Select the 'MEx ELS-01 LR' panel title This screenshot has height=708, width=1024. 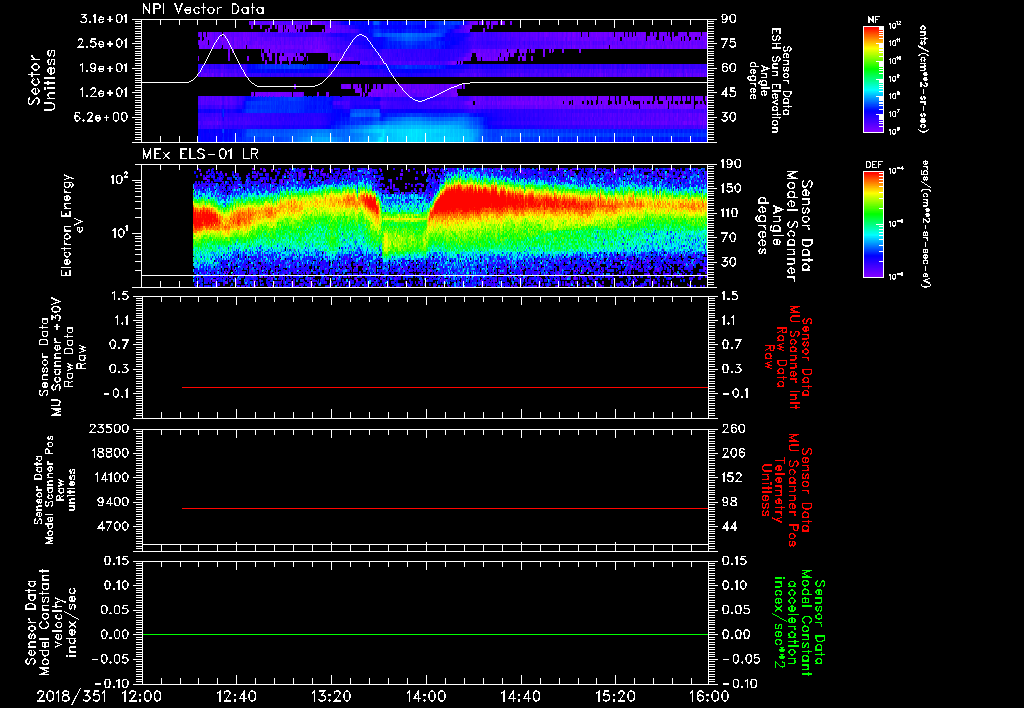coord(199,154)
